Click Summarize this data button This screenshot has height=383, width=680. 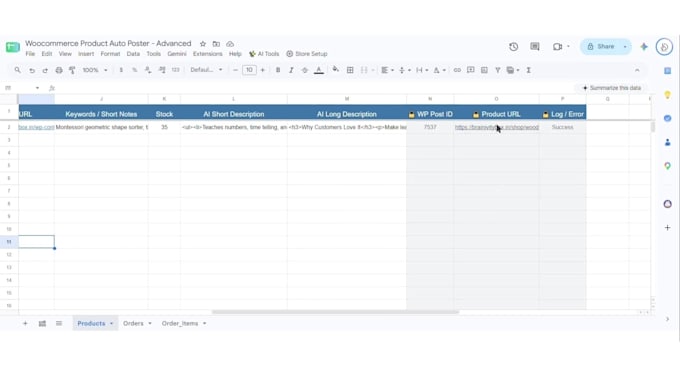(x=611, y=88)
